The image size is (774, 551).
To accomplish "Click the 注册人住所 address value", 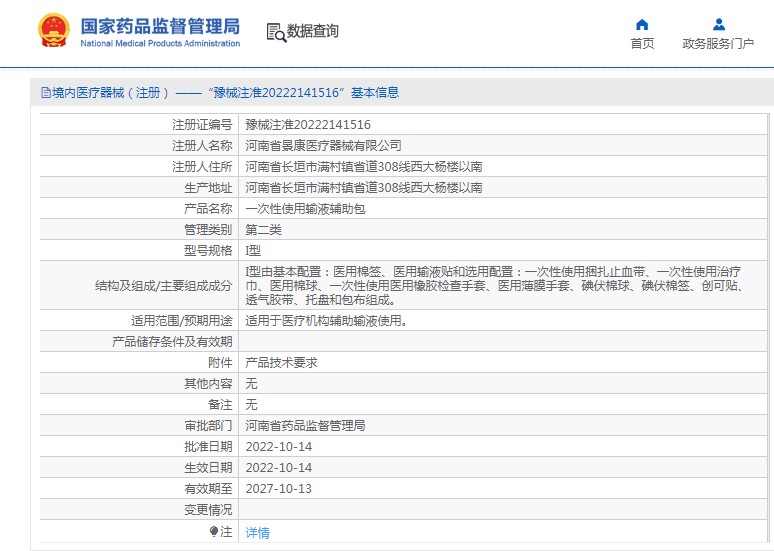I will [364, 167].
